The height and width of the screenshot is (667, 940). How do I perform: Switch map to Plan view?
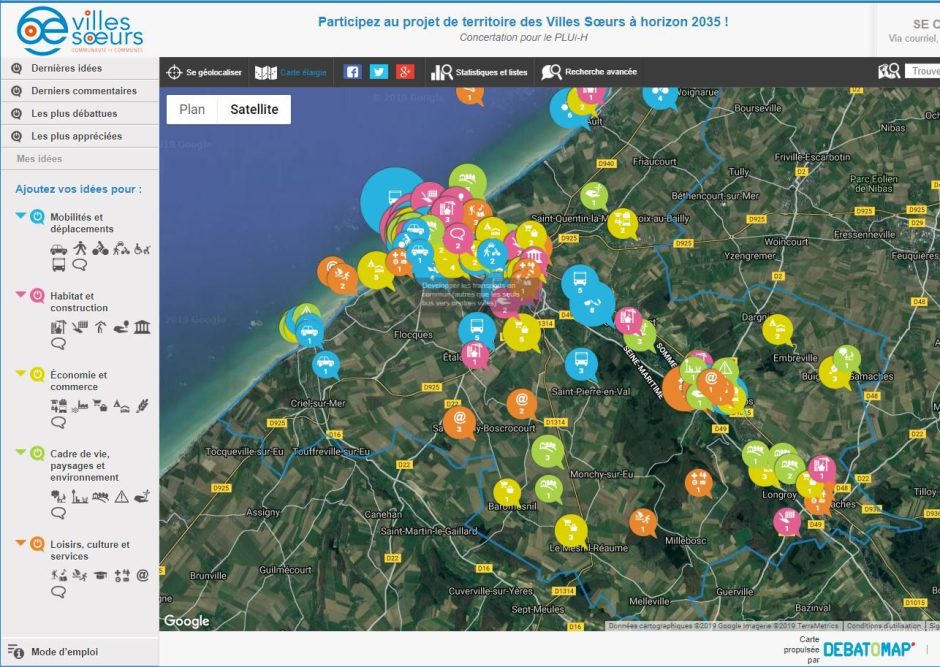[192, 110]
